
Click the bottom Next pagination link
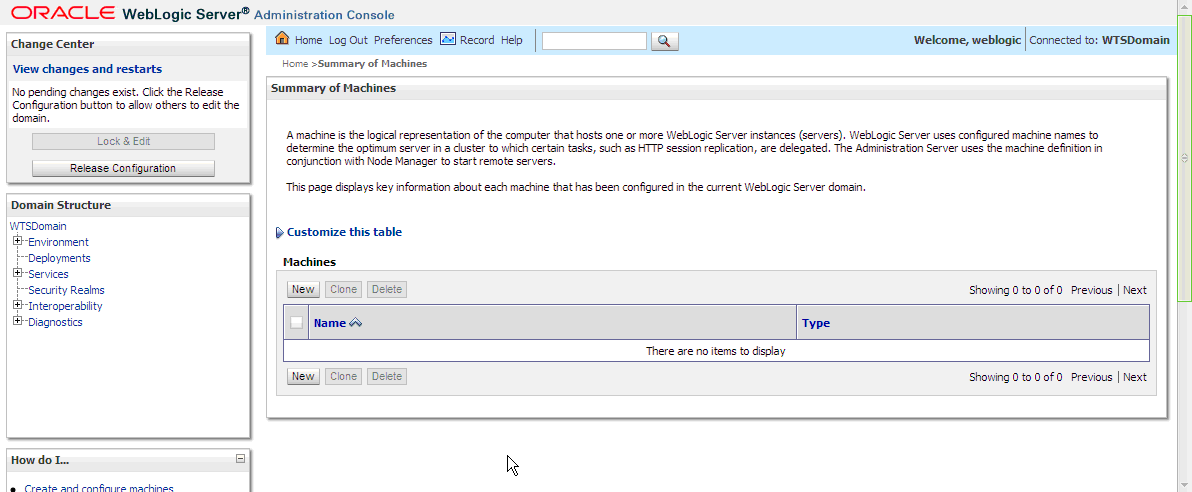pyautogui.click(x=1135, y=377)
